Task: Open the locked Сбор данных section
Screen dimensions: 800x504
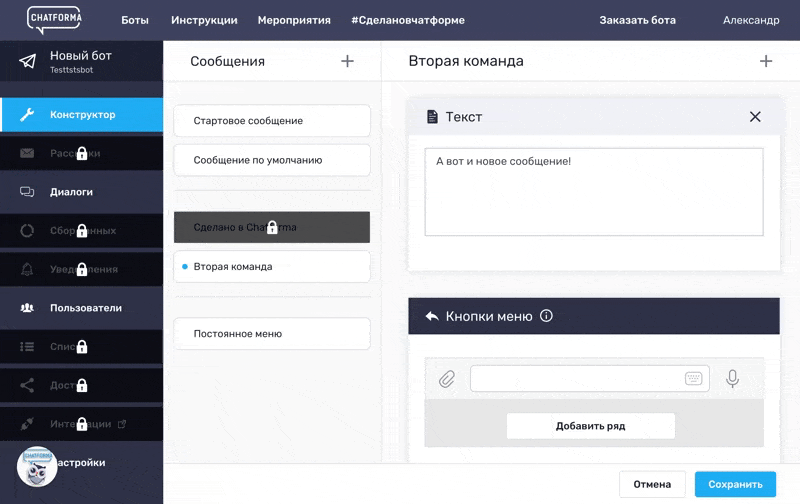Action: tap(82, 231)
